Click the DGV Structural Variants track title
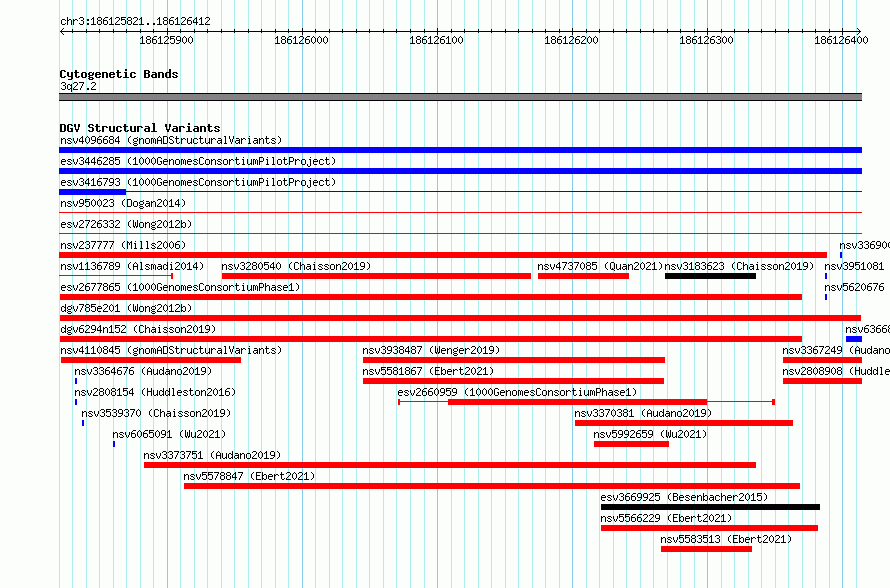This screenshot has height=588, width=890. click(x=140, y=128)
